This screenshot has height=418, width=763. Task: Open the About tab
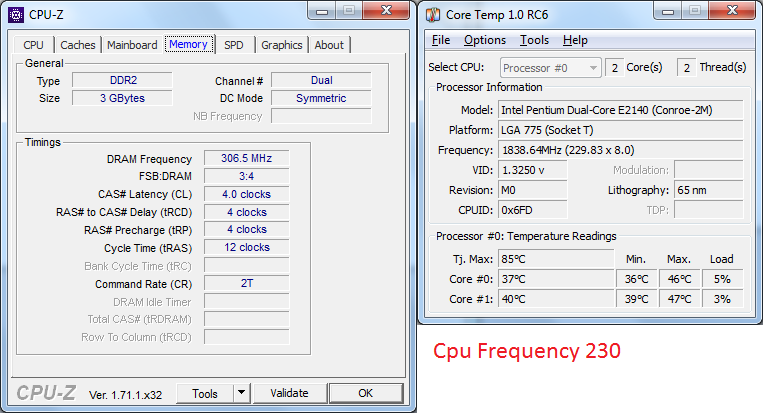329,45
